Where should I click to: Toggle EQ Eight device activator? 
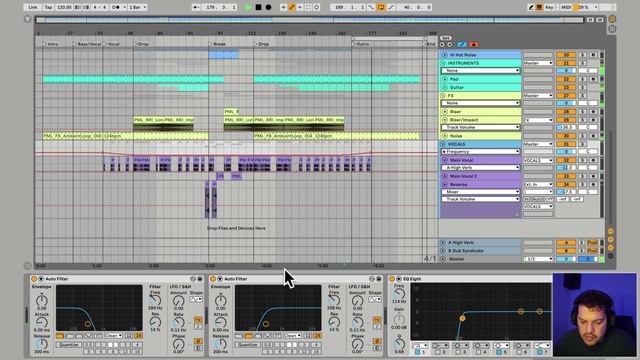point(392,279)
